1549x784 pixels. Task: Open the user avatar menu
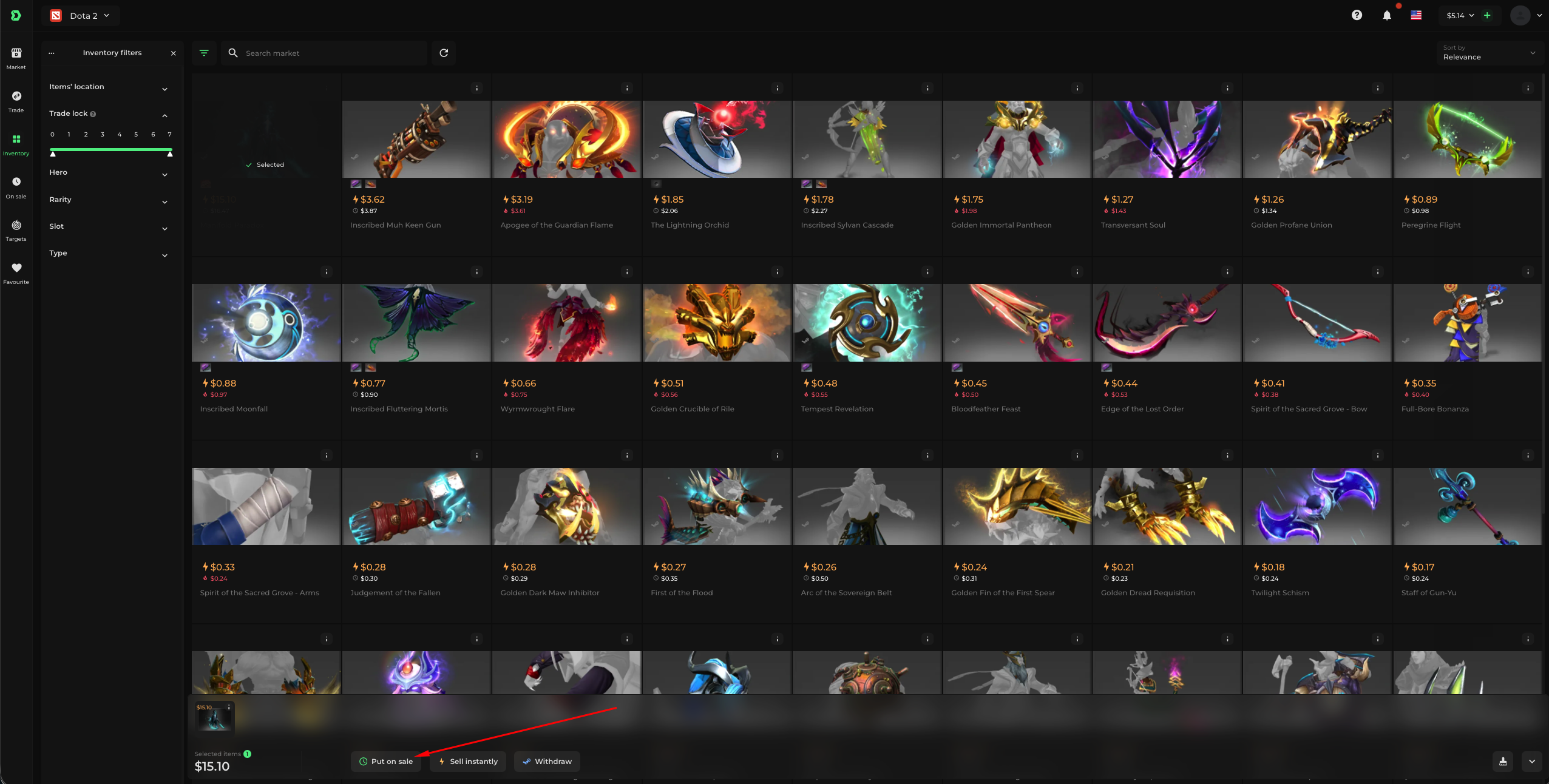[1520, 15]
